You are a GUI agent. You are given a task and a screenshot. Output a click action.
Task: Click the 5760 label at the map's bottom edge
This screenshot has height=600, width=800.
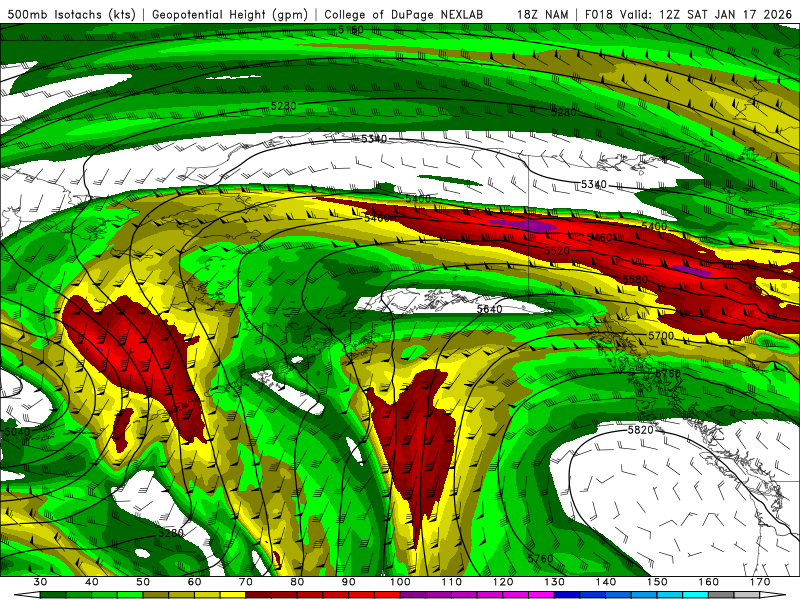541,559
